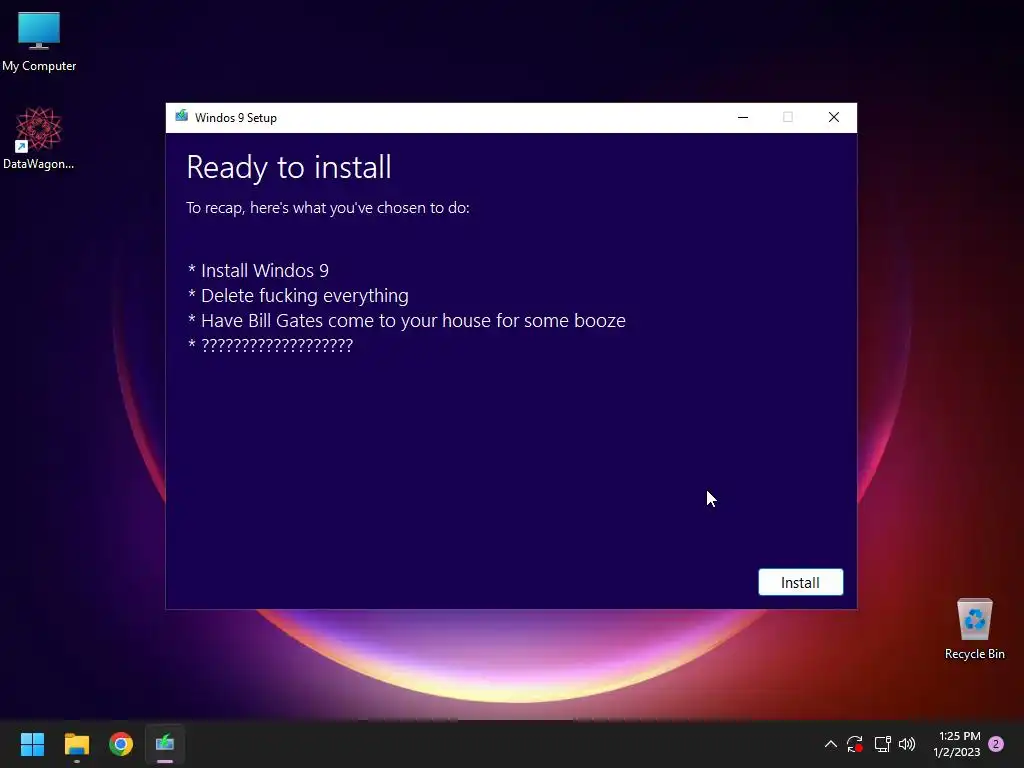Show hidden system tray icons
This screenshot has width=1024, height=768.
point(831,744)
